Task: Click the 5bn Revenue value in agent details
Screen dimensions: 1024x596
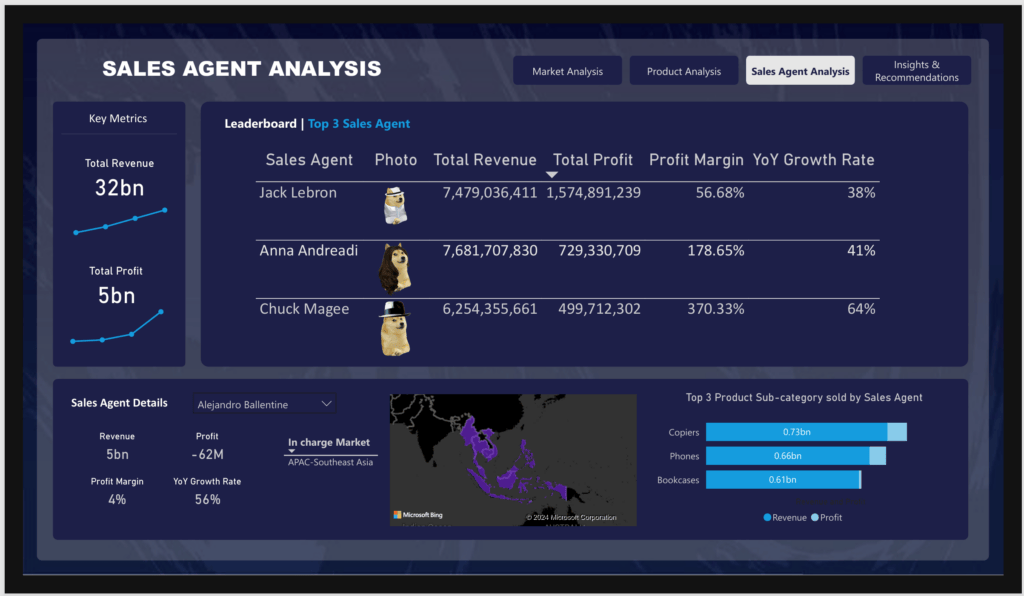Action: tap(118, 454)
